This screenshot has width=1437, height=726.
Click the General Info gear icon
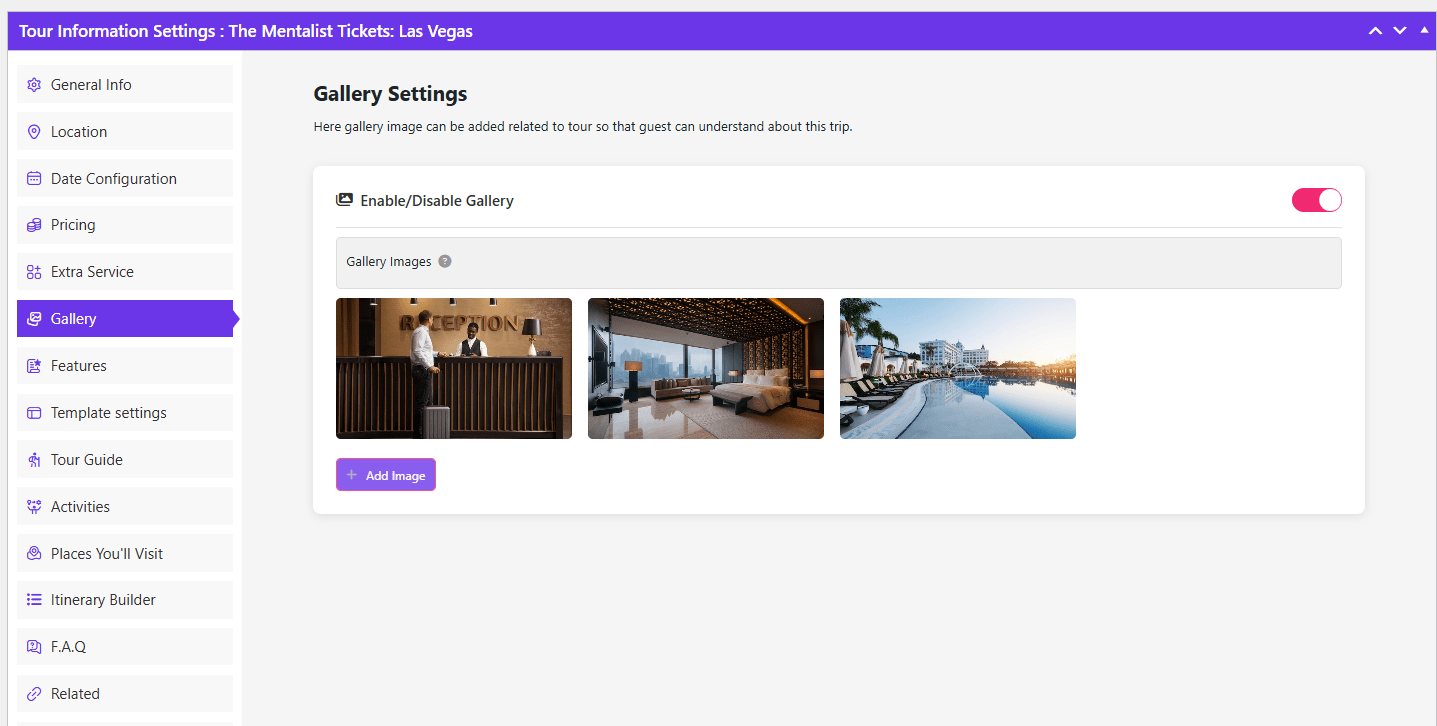34,85
